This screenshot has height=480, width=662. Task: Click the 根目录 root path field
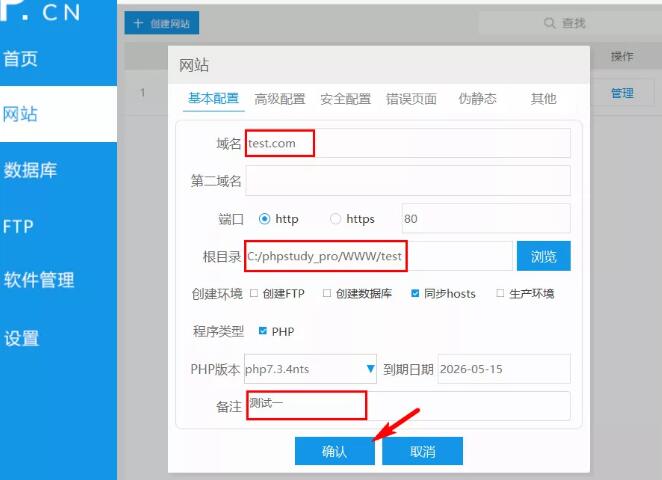point(379,256)
